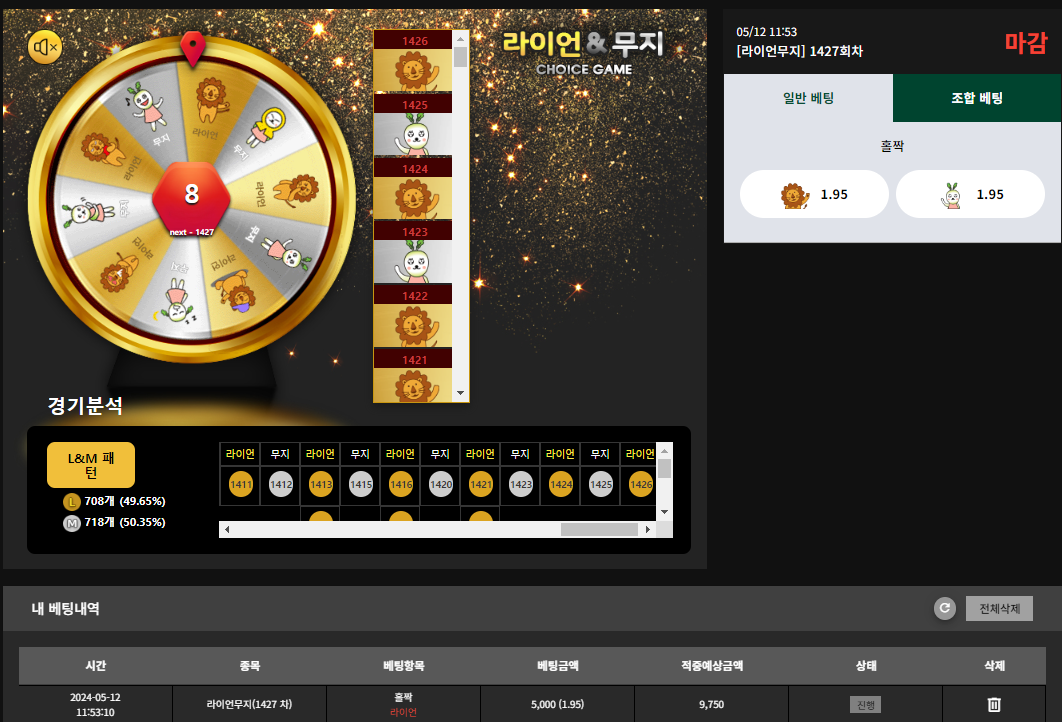The image size is (1062, 722).
Task: Delete the 1427 bet with trash icon
Action: click(994, 704)
